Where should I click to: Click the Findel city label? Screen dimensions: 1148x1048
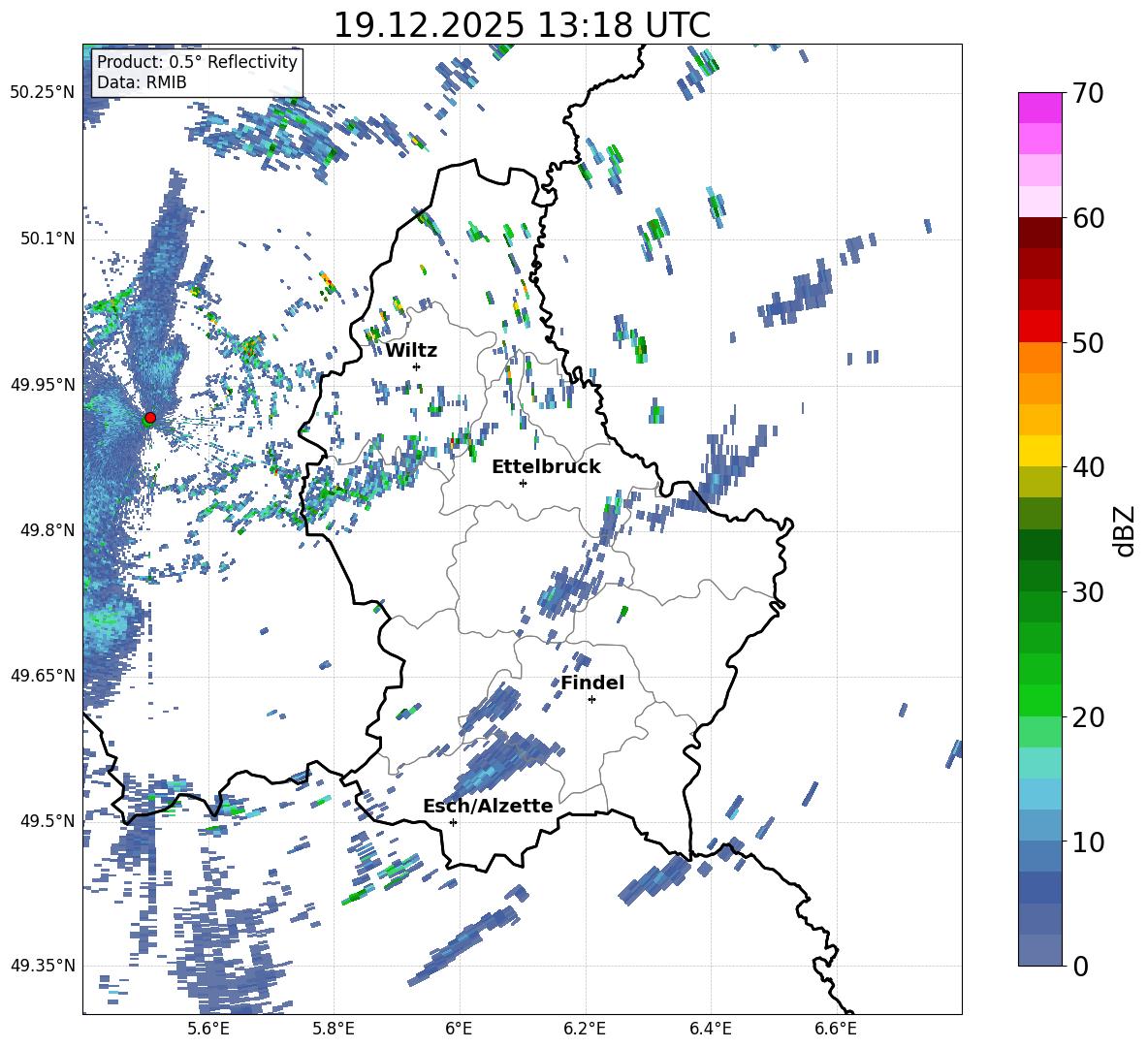592,683
